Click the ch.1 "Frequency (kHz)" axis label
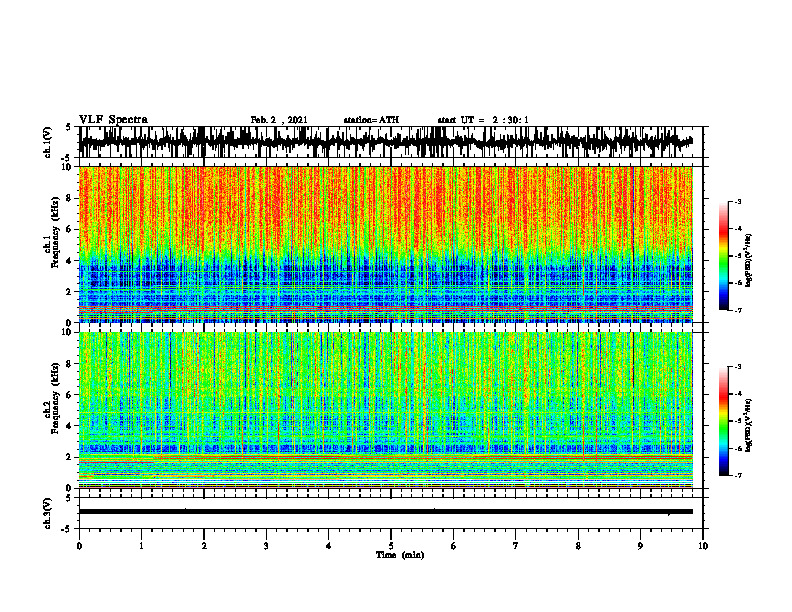This screenshot has width=792, height=612. (x=57, y=232)
